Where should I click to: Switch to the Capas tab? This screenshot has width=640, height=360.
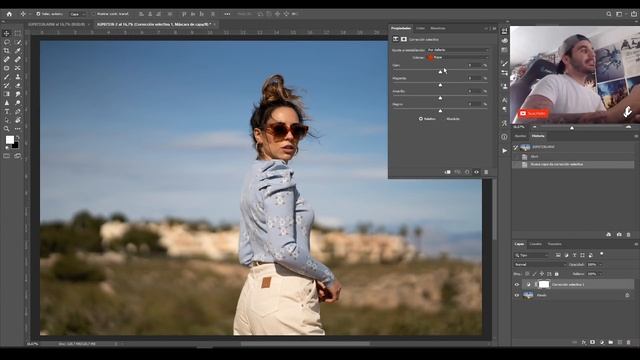tap(519, 244)
